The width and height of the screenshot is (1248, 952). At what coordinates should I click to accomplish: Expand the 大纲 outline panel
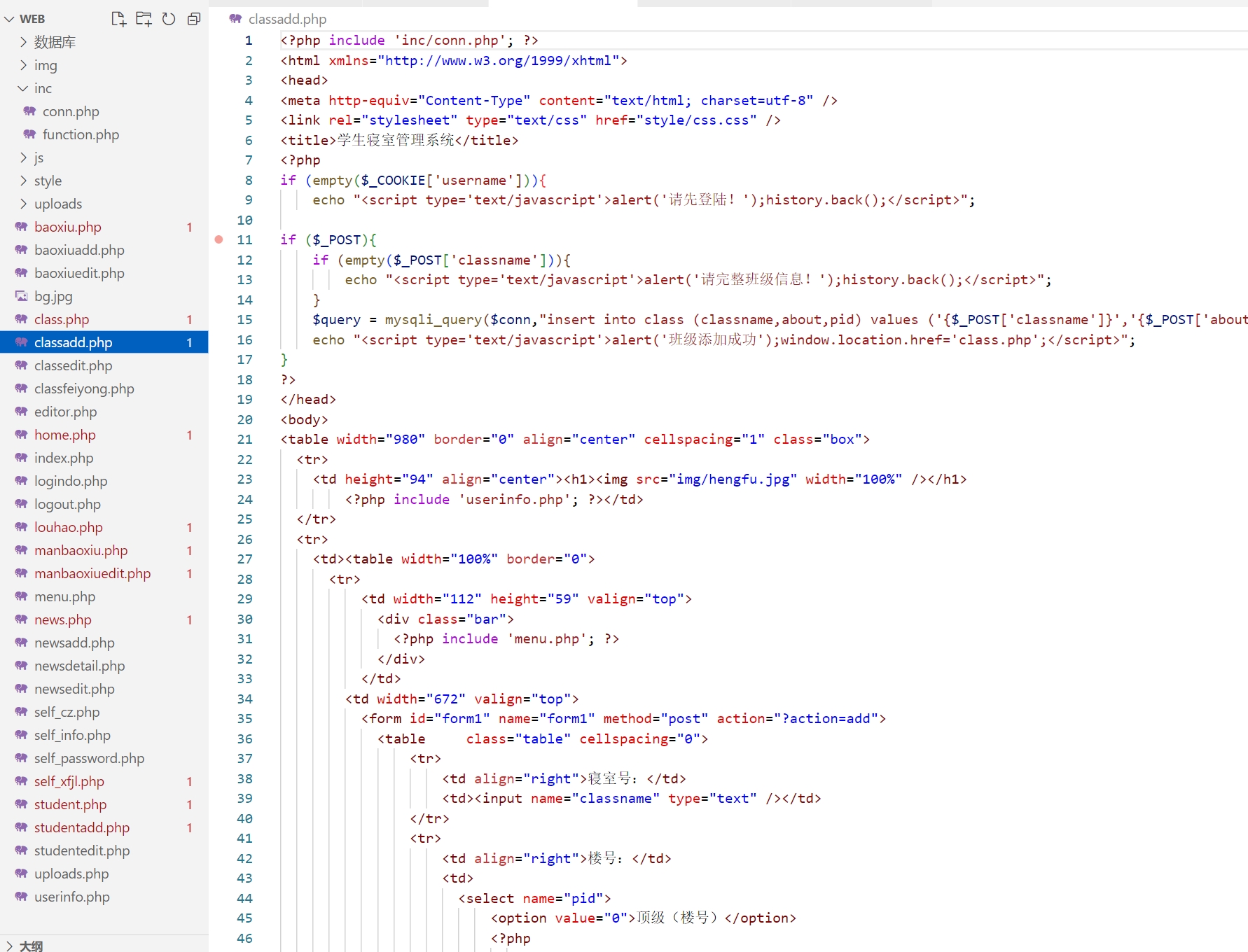tap(9, 946)
